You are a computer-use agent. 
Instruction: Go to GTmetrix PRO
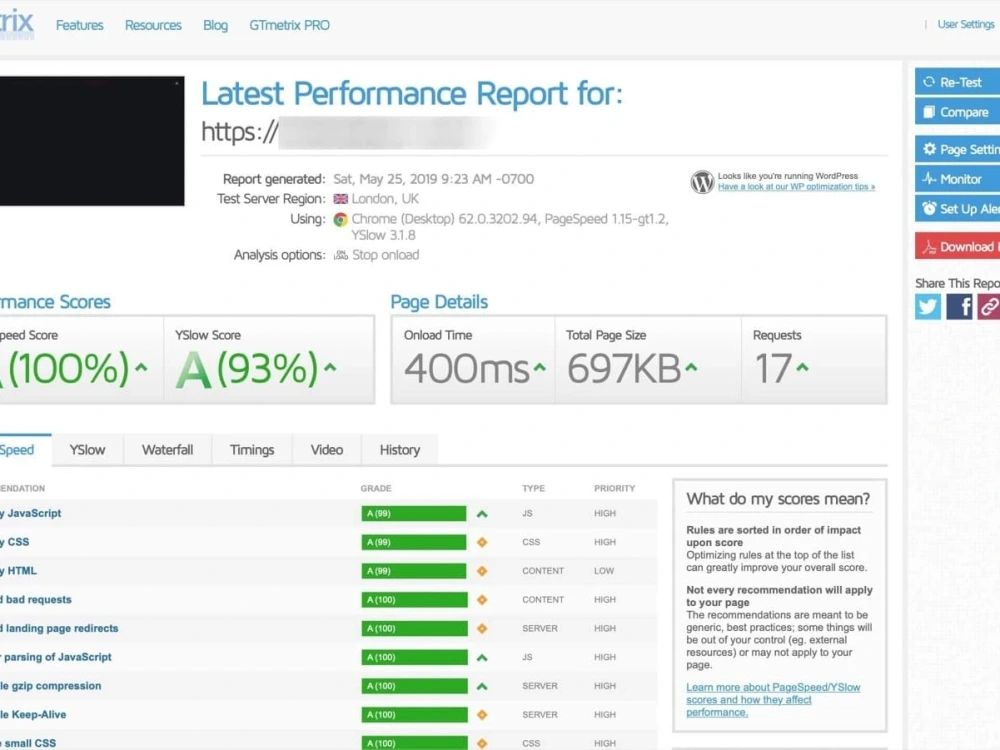click(290, 26)
